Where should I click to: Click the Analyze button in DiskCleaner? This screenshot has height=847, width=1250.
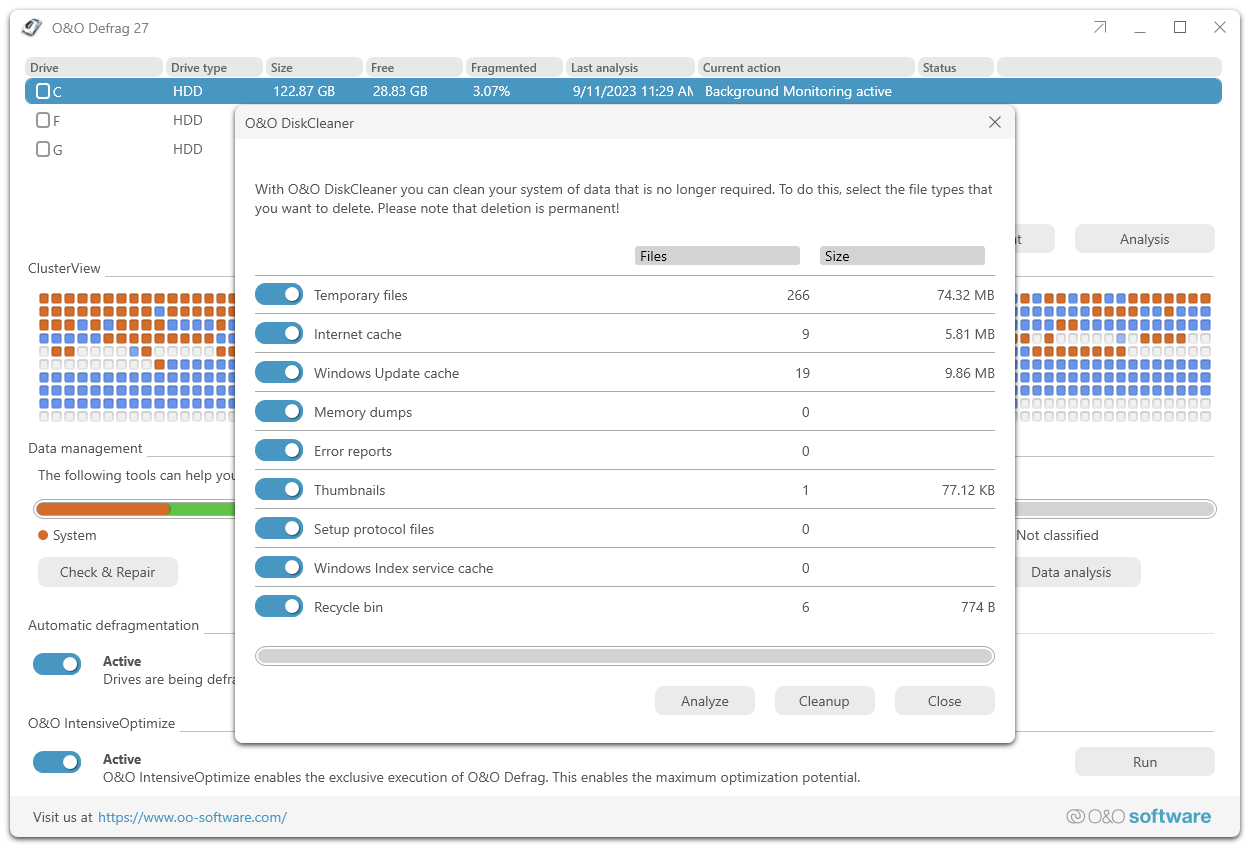705,701
